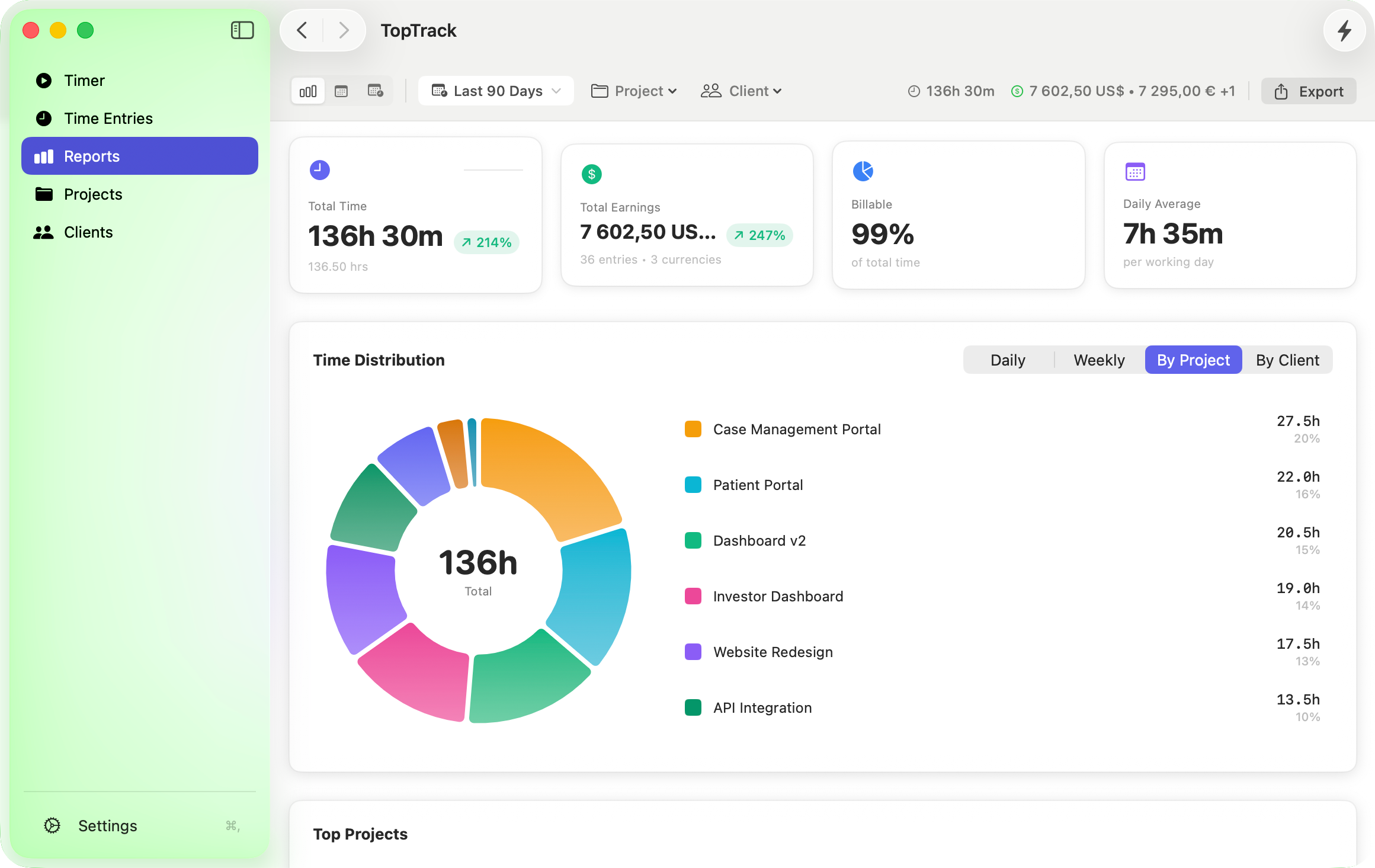The image size is (1375, 868).
Task: Click the lightning quick-actions icon
Action: pos(1344,30)
